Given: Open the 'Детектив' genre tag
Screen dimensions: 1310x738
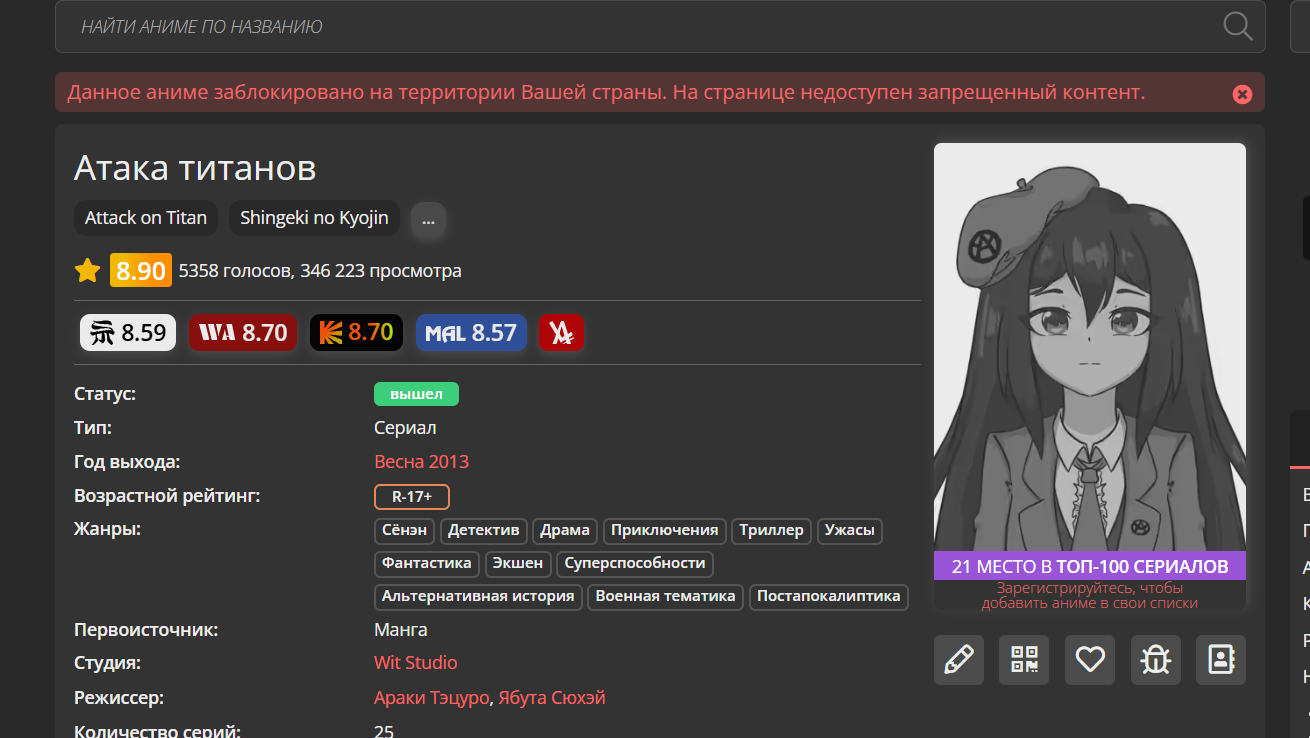Looking at the screenshot, I should click(484, 531).
